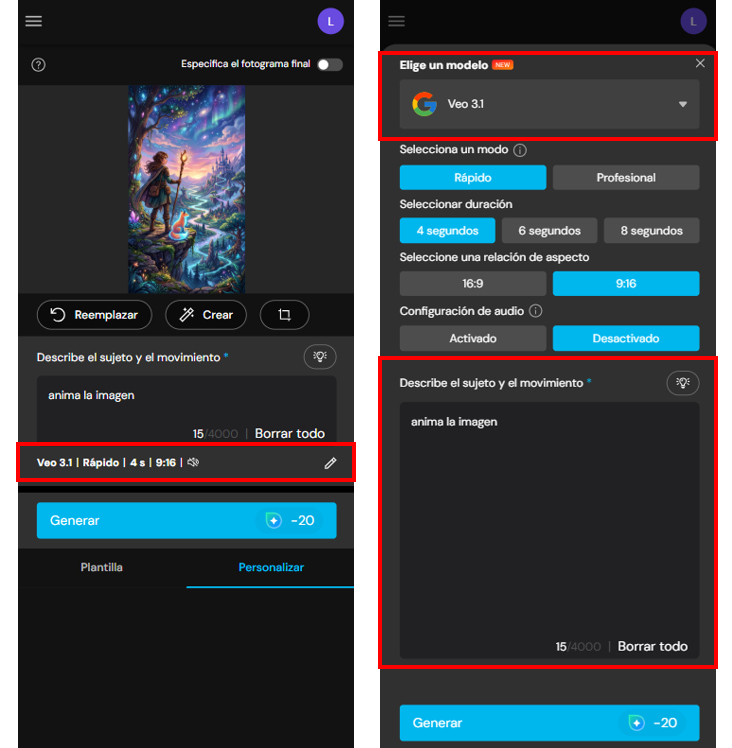Open hamburger menu in left screen
This screenshot has width=732, height=748.
point(33,21)
